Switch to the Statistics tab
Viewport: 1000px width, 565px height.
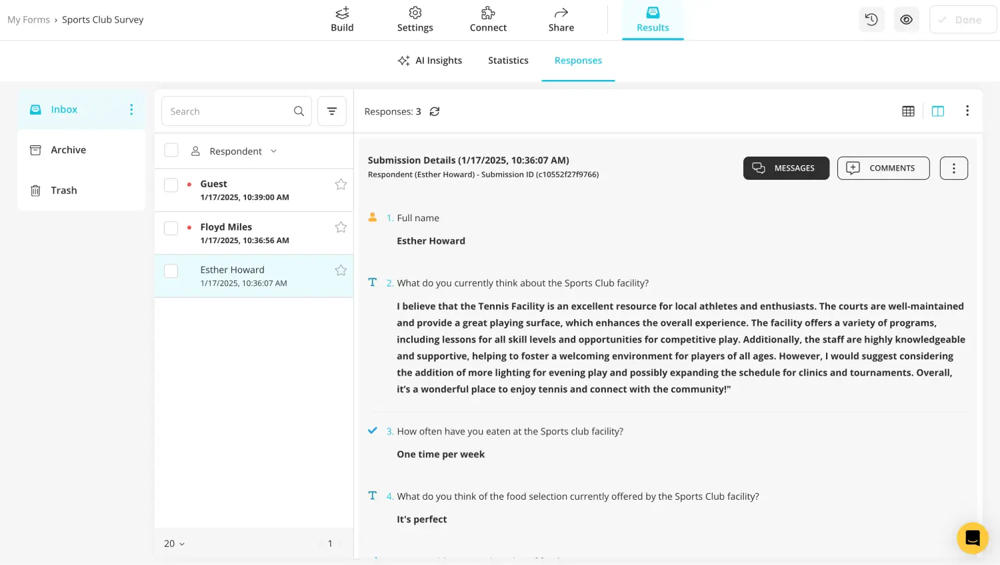coord(508,60)
